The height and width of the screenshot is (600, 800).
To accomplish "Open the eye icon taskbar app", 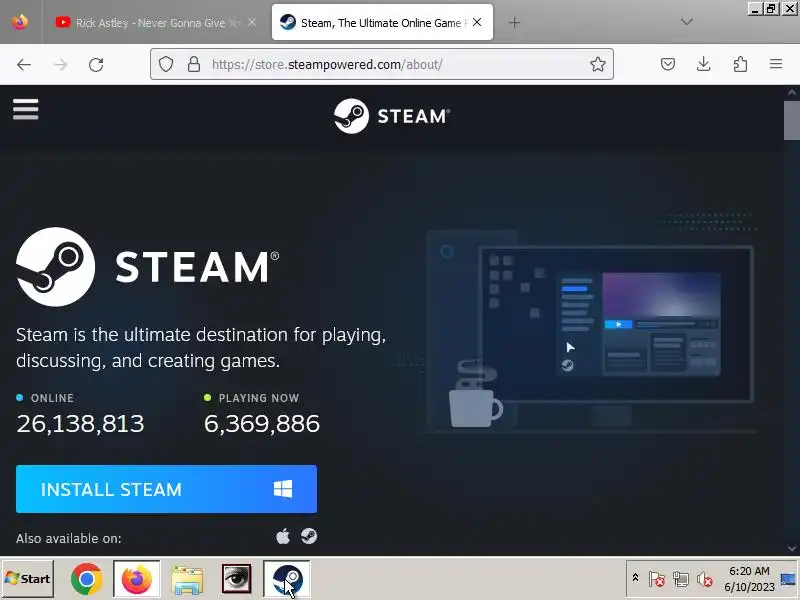I will [236, 579].
